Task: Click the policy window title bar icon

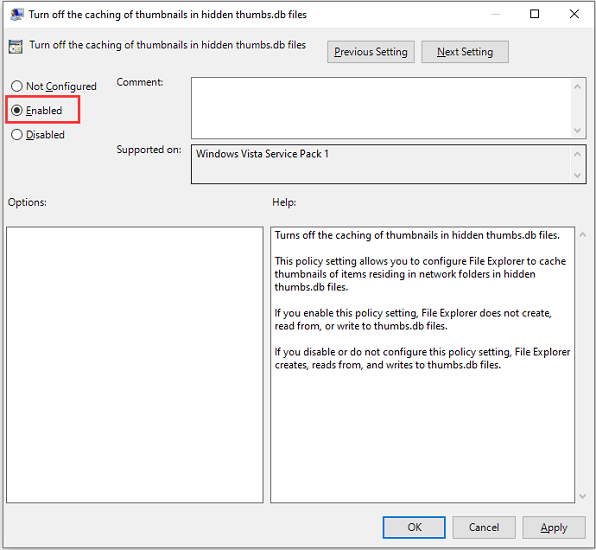Action: [16, 14]
